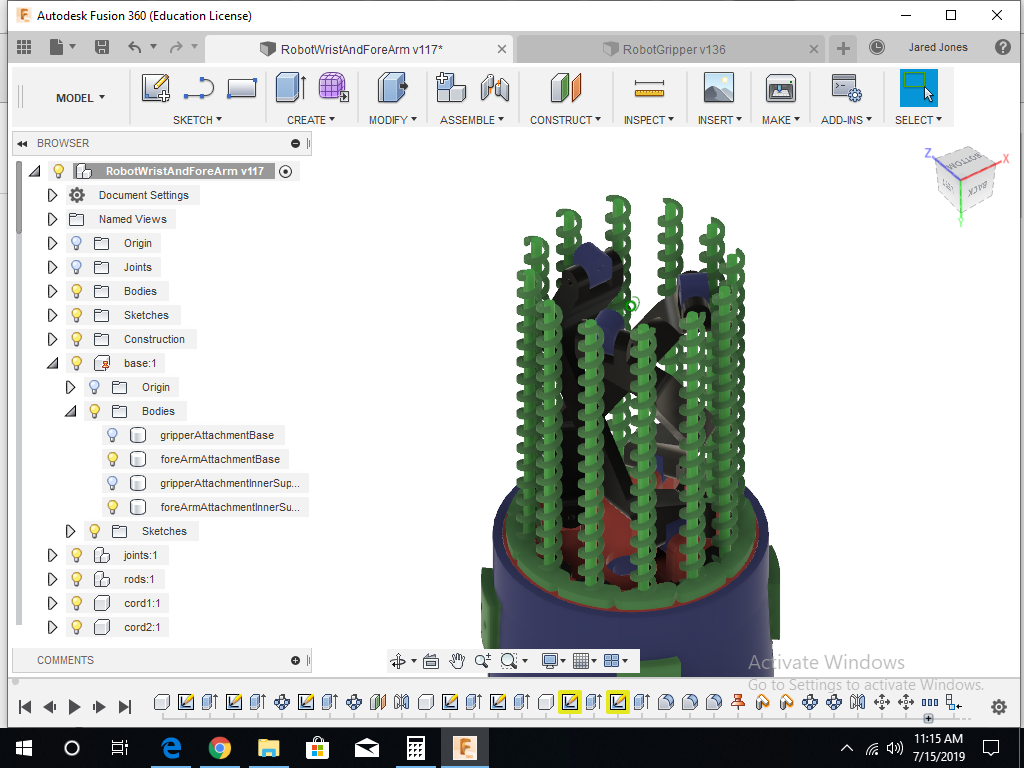Open the ASSEMBLE menu
The height and width of the screenshot is (768, 1024).
(472, 120)
